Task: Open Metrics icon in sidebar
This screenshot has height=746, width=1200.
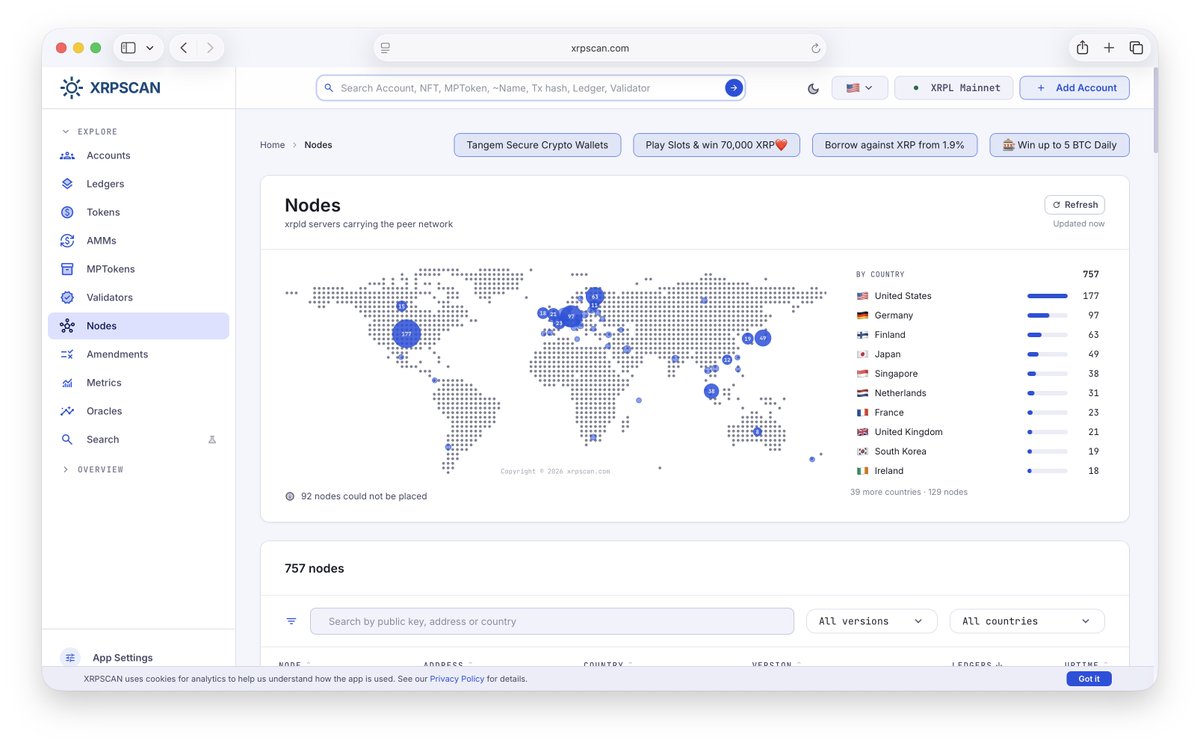Action: coord(67,383)
